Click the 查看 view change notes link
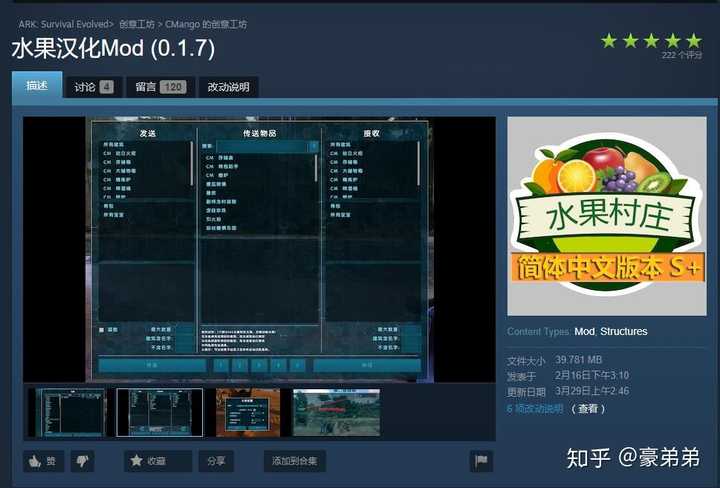Screen dimensions: 720x488 (588, 409)
